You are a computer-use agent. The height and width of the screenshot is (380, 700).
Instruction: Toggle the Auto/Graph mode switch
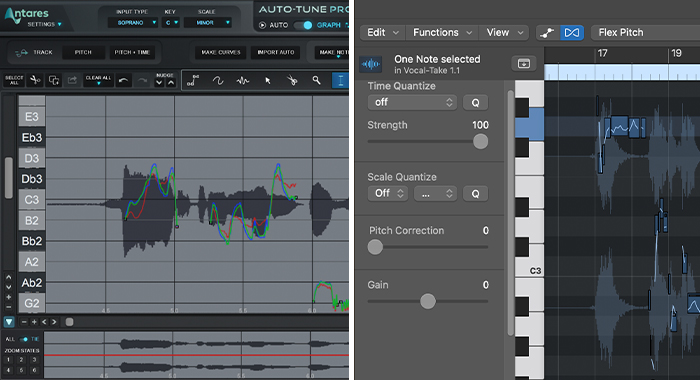click(x=304, y=25)
